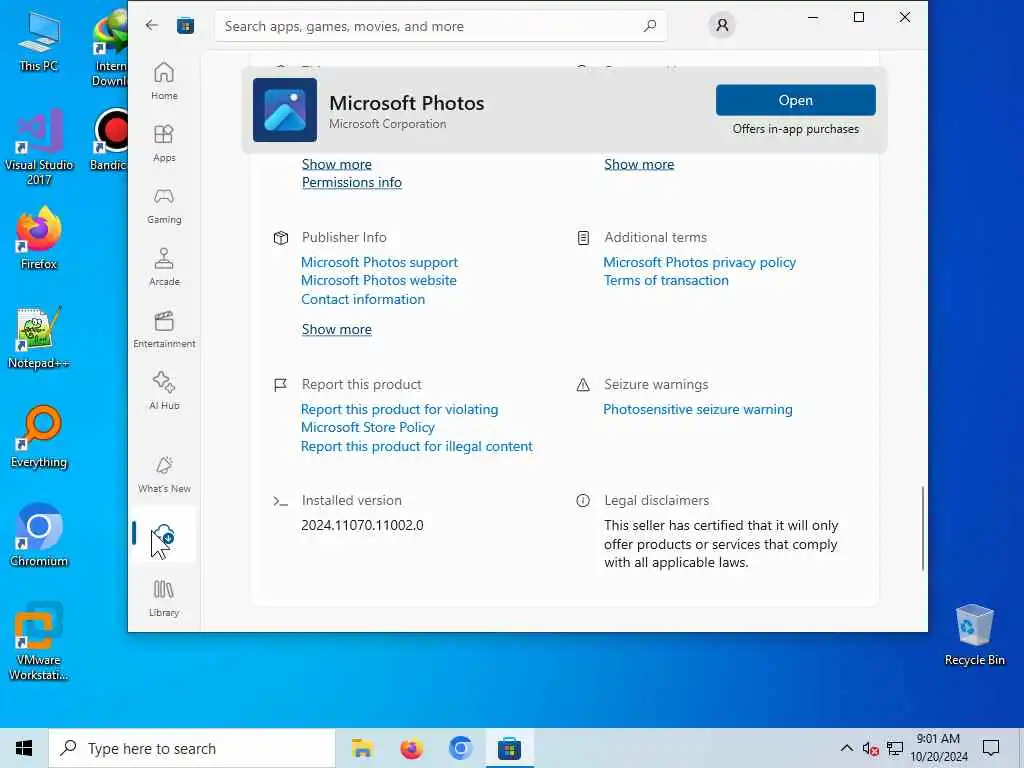The width and height of the screenshot is (1024, 768).
Task: Open Microsoft Photos website link
Action: [x=379, y=280]
